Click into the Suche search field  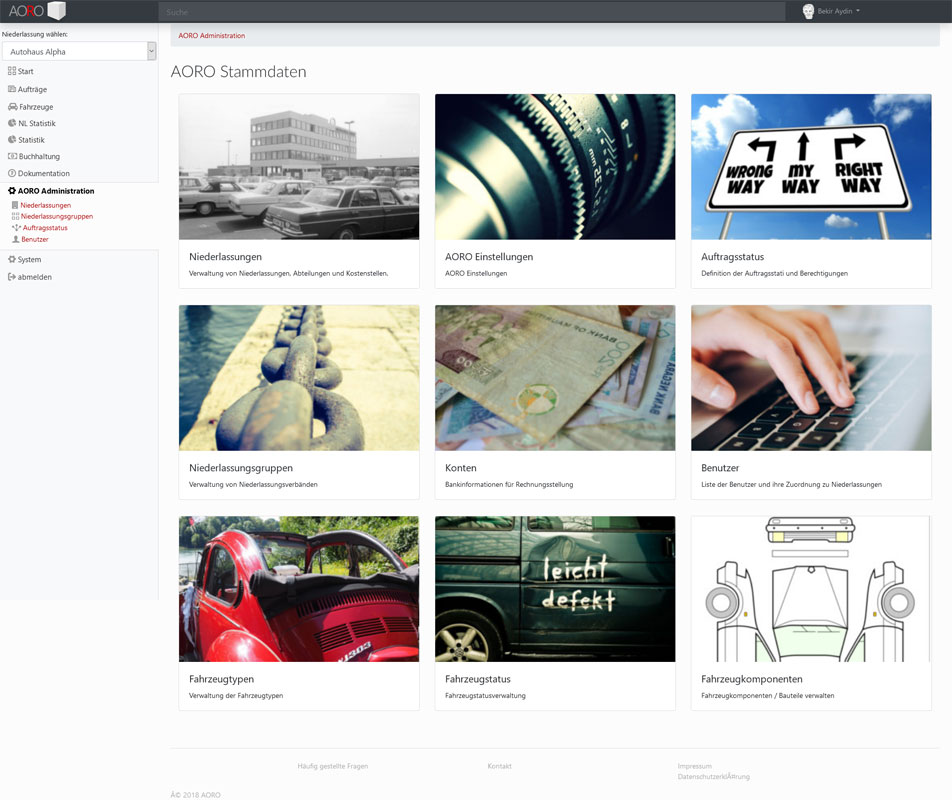click(x=470, y=11)
